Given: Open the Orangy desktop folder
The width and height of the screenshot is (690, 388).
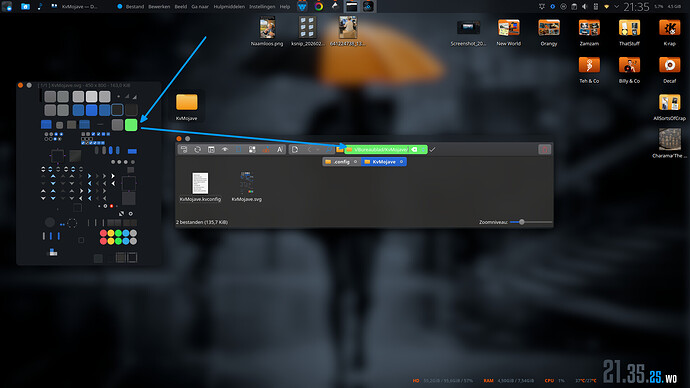Looking at the screenshot, I should click(x=549, y=33).
